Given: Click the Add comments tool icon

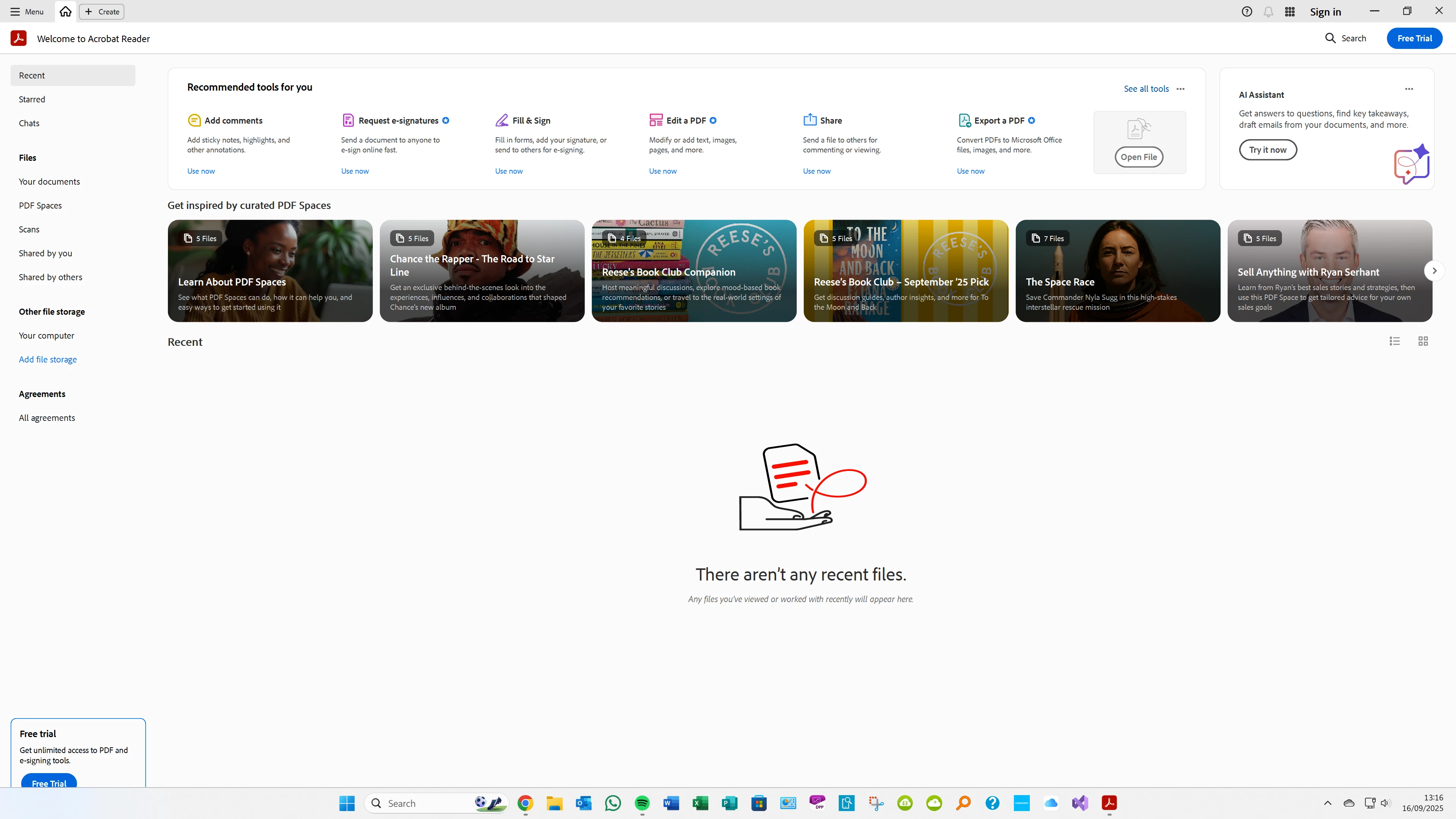Looking at the screenshot, I should (x=194, y=121).
